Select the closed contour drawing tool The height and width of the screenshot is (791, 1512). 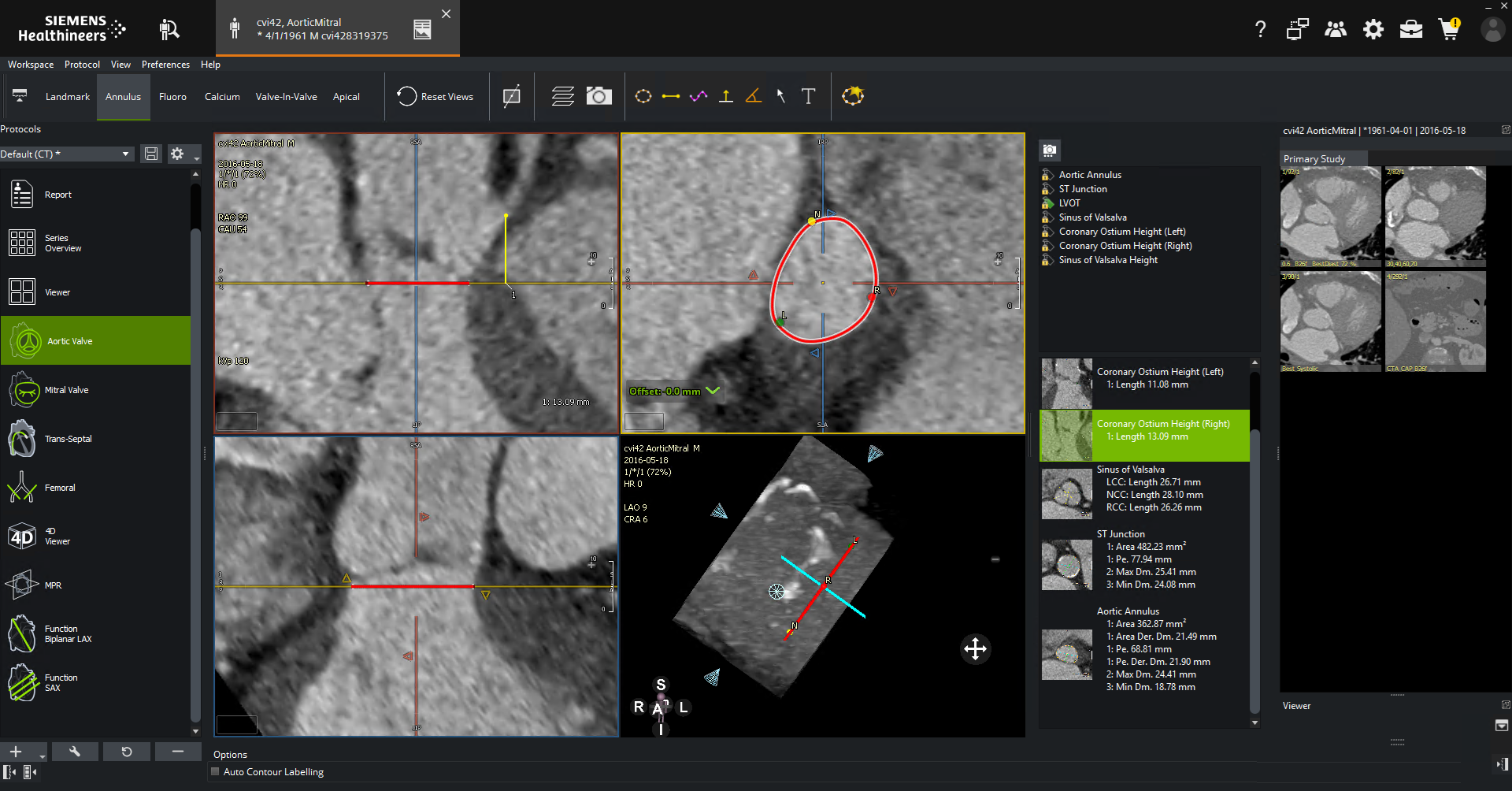click(x=643, y=96)
